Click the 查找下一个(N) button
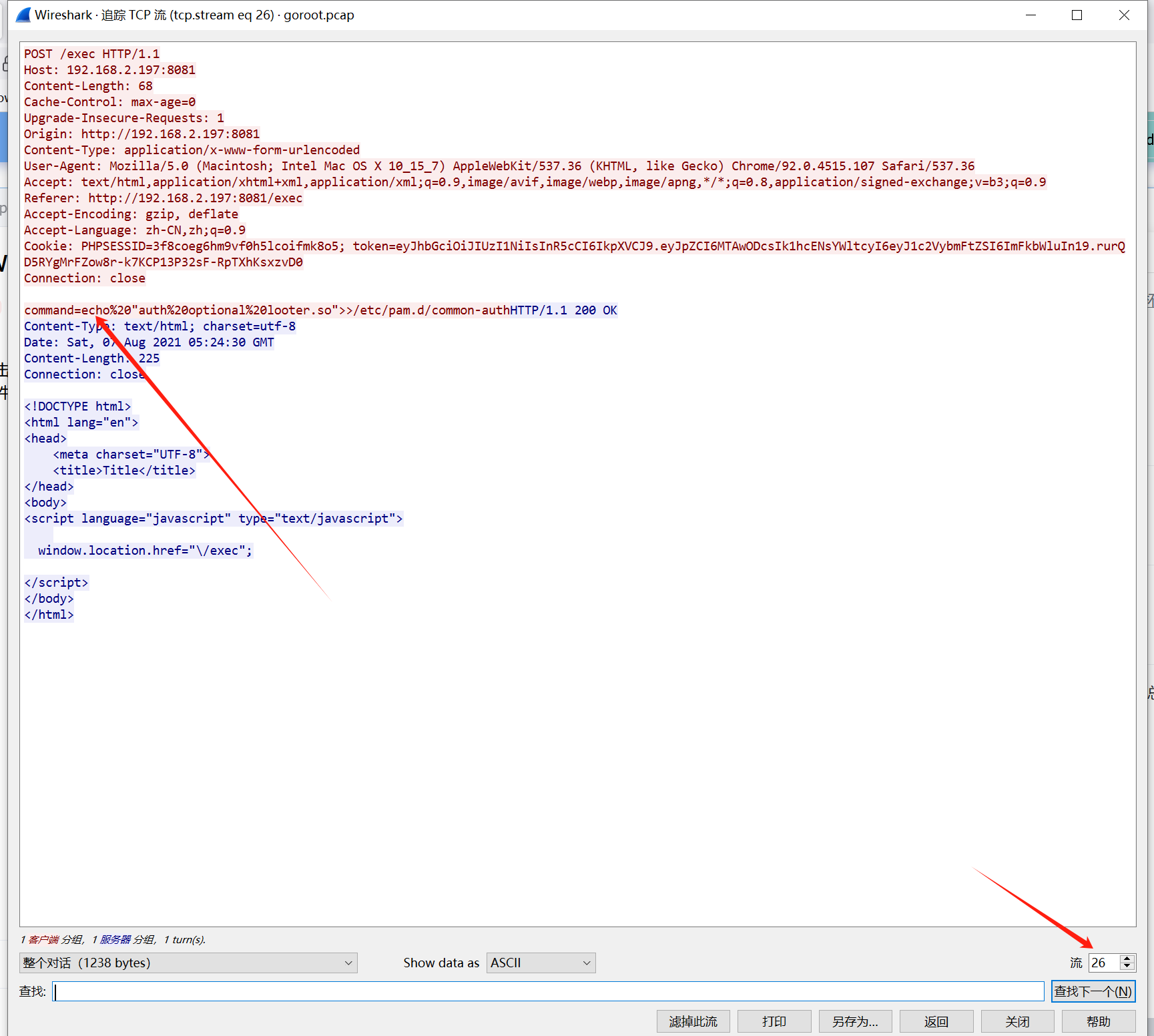Image resolution: width=1154 pixels, height=1036 pixels. click(x=1093, y=991)
